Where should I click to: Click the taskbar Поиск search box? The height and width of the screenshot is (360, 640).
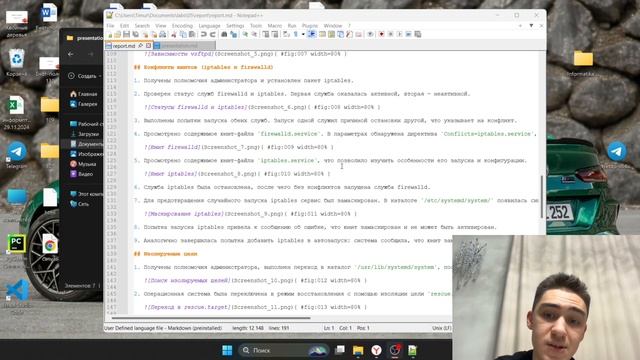283,350
